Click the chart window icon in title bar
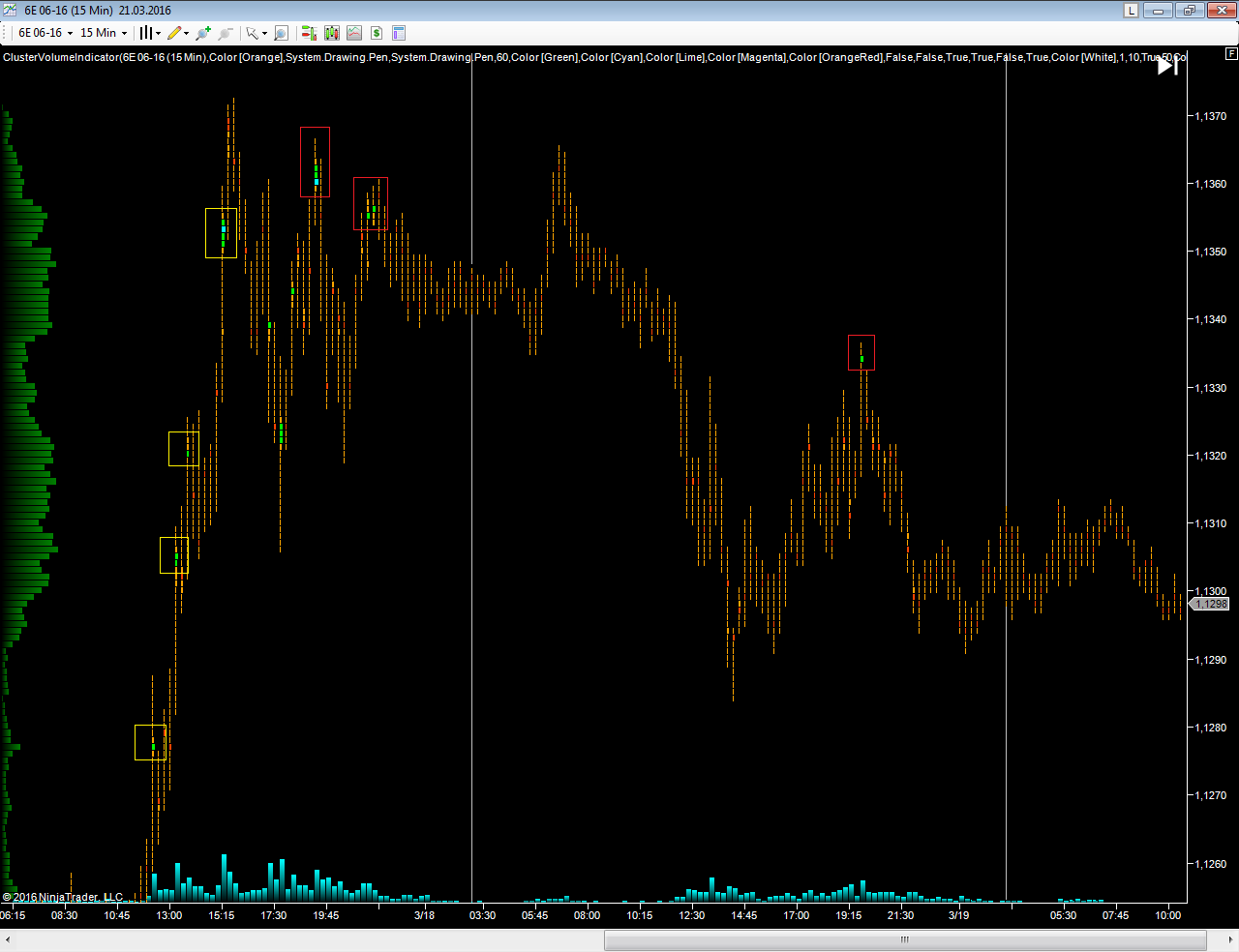 point(10,11)
